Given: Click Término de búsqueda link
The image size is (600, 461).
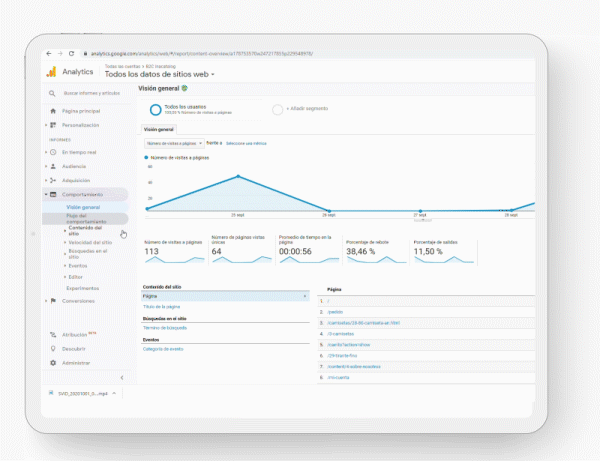Looking at the screenshot, I should [x=165, y=328].
